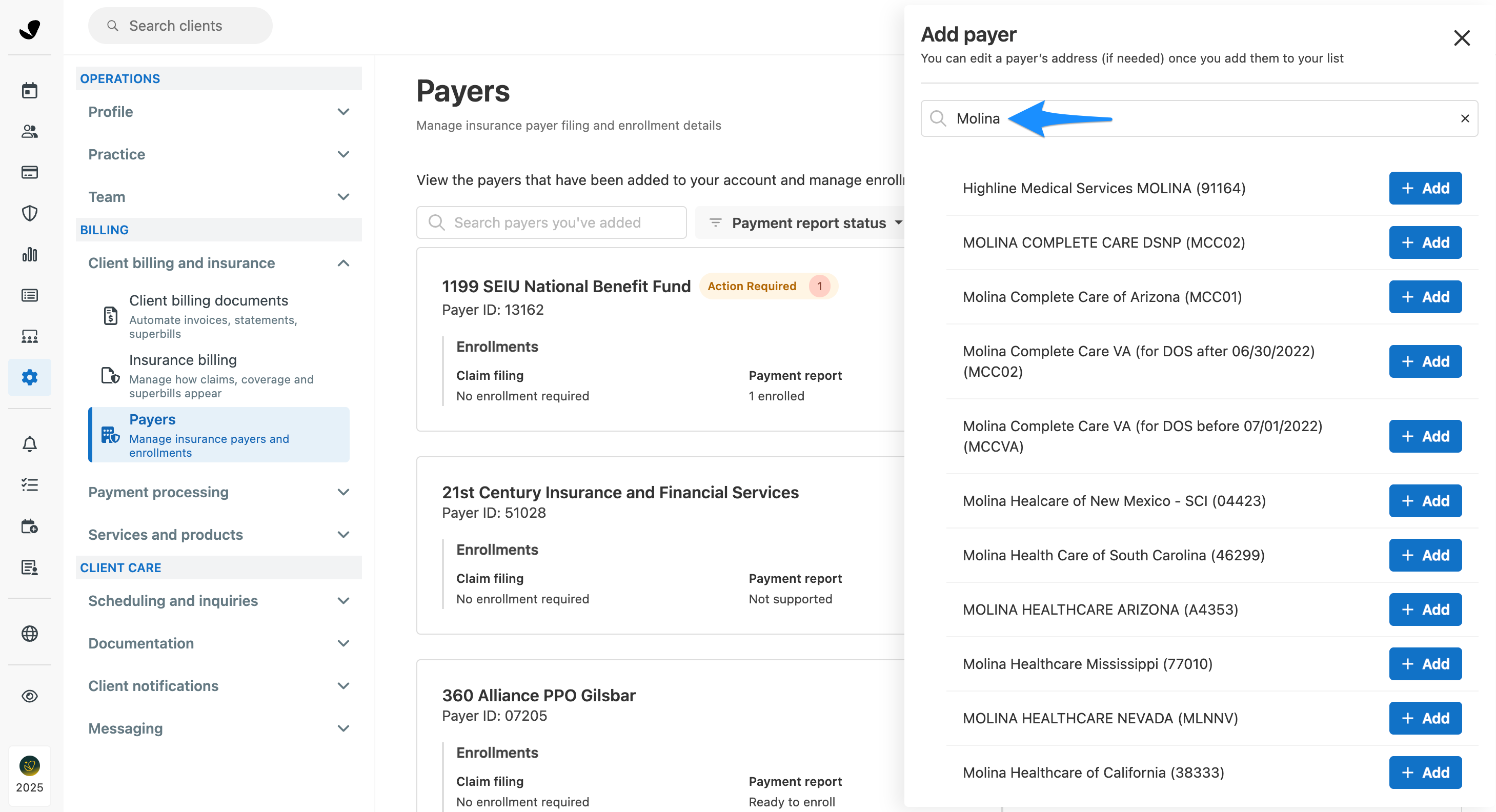Open 1199 SEIU National Benefit Fund payer
This screenshot has width=1496, height=812.
click(565, 286)
